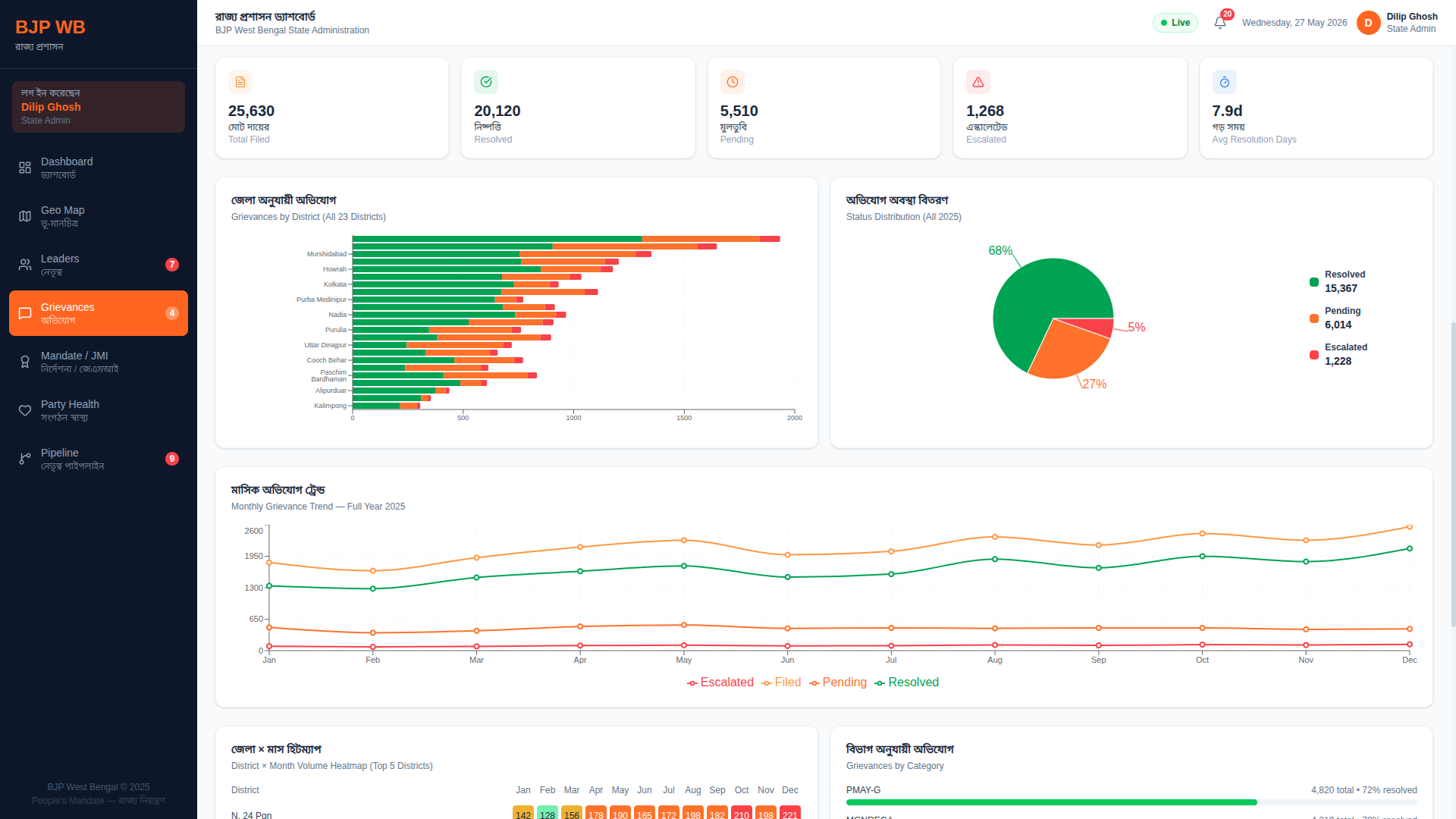
Task: Click the Dilip Ghosh orange avatar
Action: pos(1368,23)
